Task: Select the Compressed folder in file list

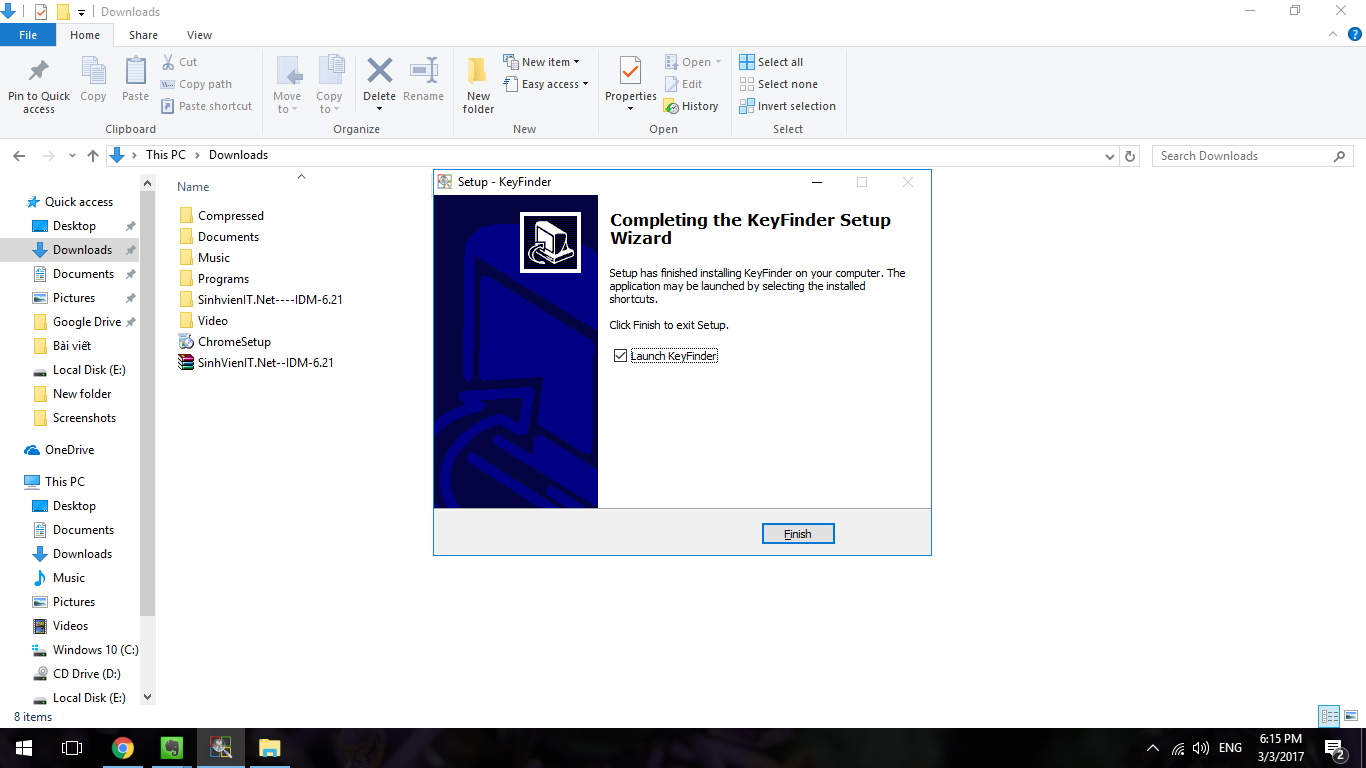Action: pyautogui.click(x=221, y=216)
